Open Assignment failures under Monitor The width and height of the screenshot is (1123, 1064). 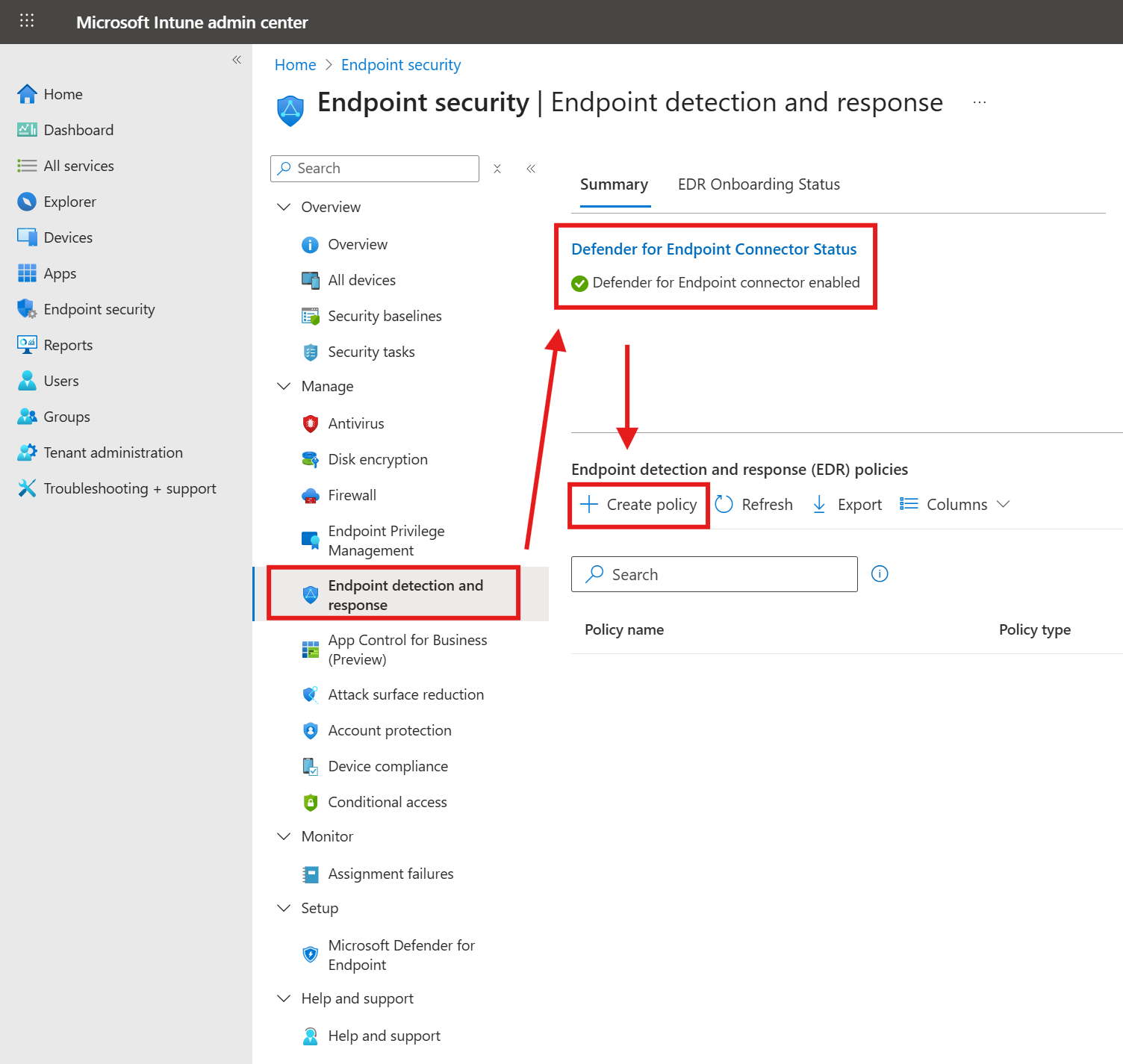391,874
